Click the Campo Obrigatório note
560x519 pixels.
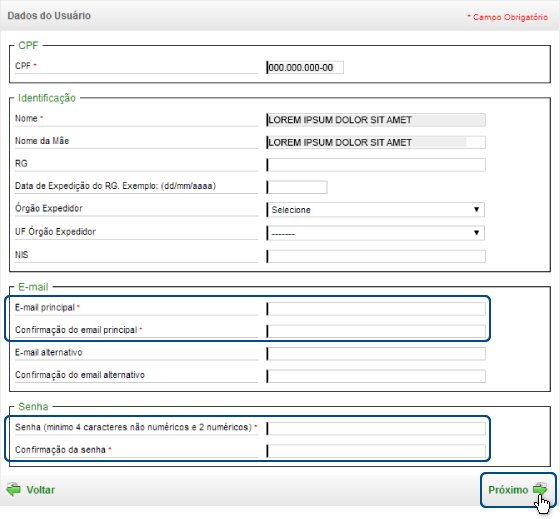508,17
